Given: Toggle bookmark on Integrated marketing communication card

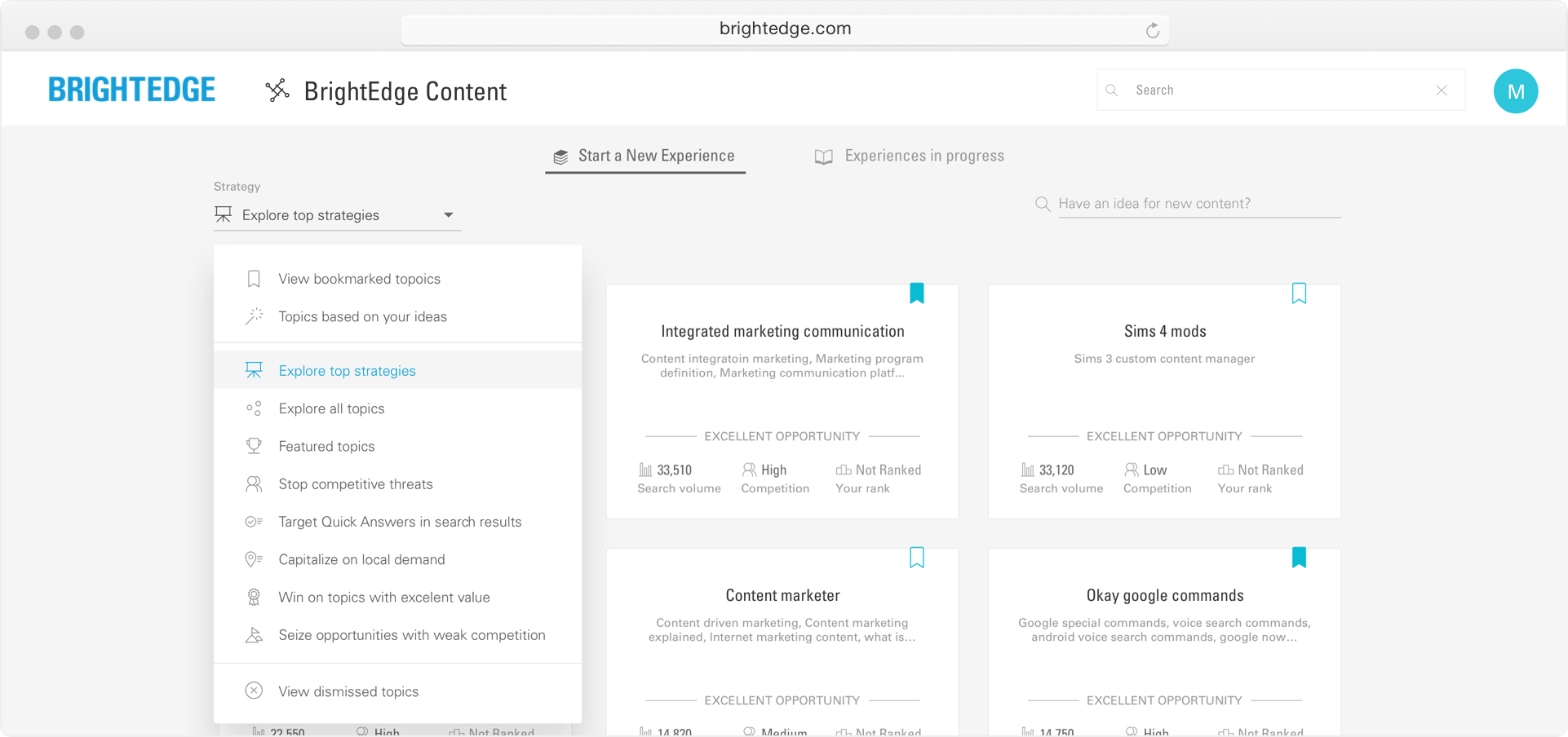Looking at the screenshot, I should (916, 293).
